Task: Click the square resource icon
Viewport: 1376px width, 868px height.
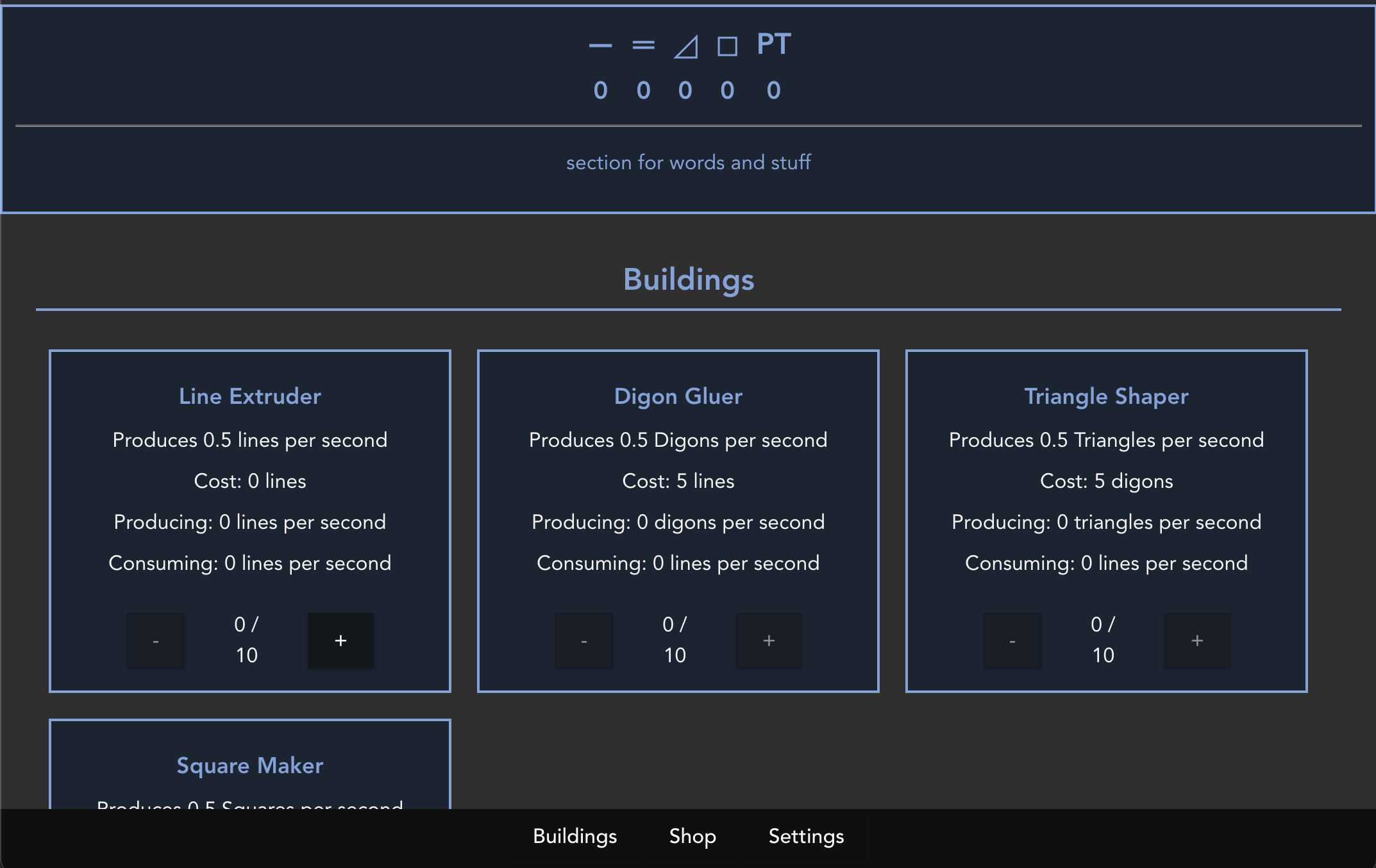Action: pyautogui.click(x=728, y=46)
